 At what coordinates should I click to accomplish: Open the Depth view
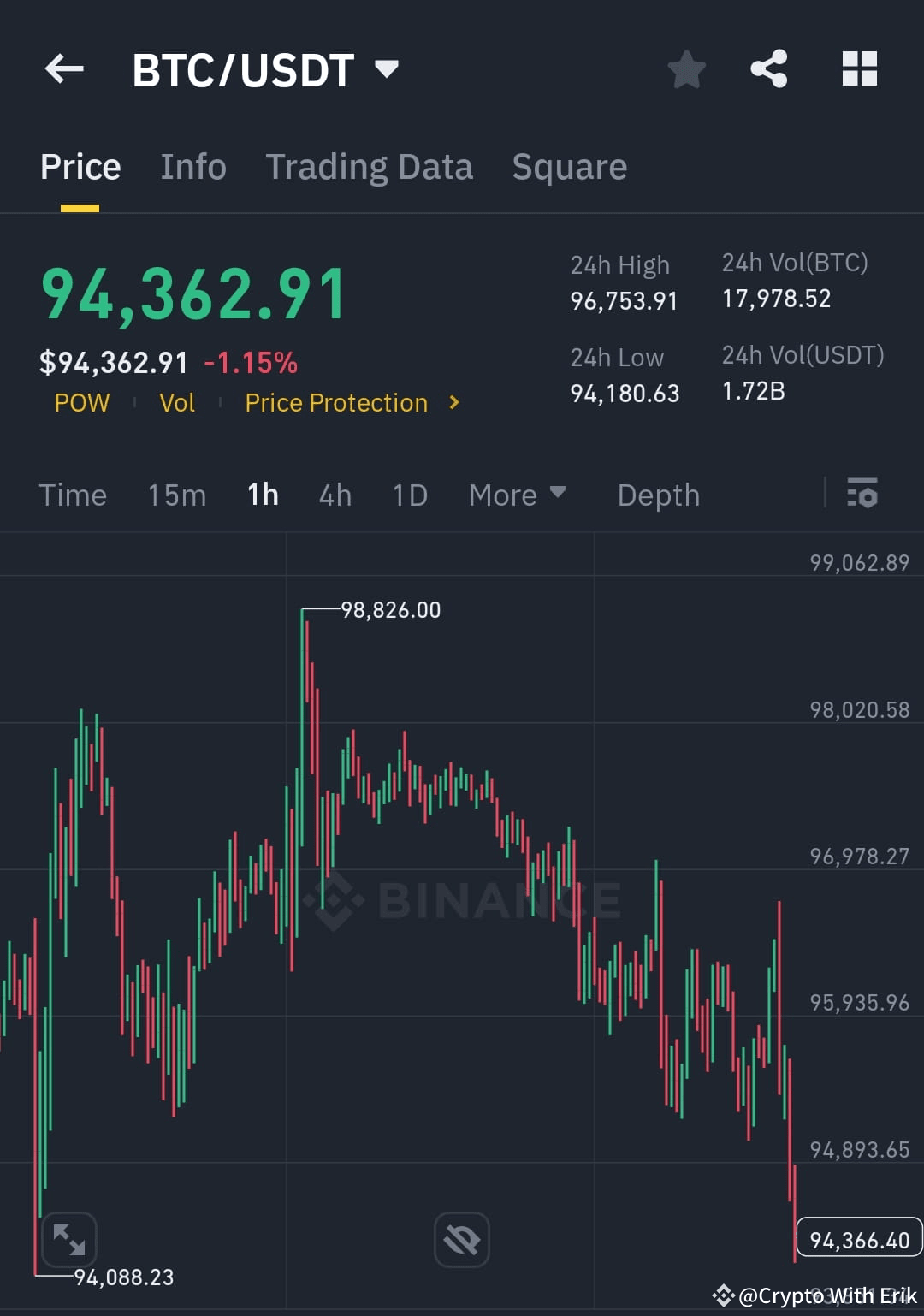pyautogui.click(x=658, y=495)
